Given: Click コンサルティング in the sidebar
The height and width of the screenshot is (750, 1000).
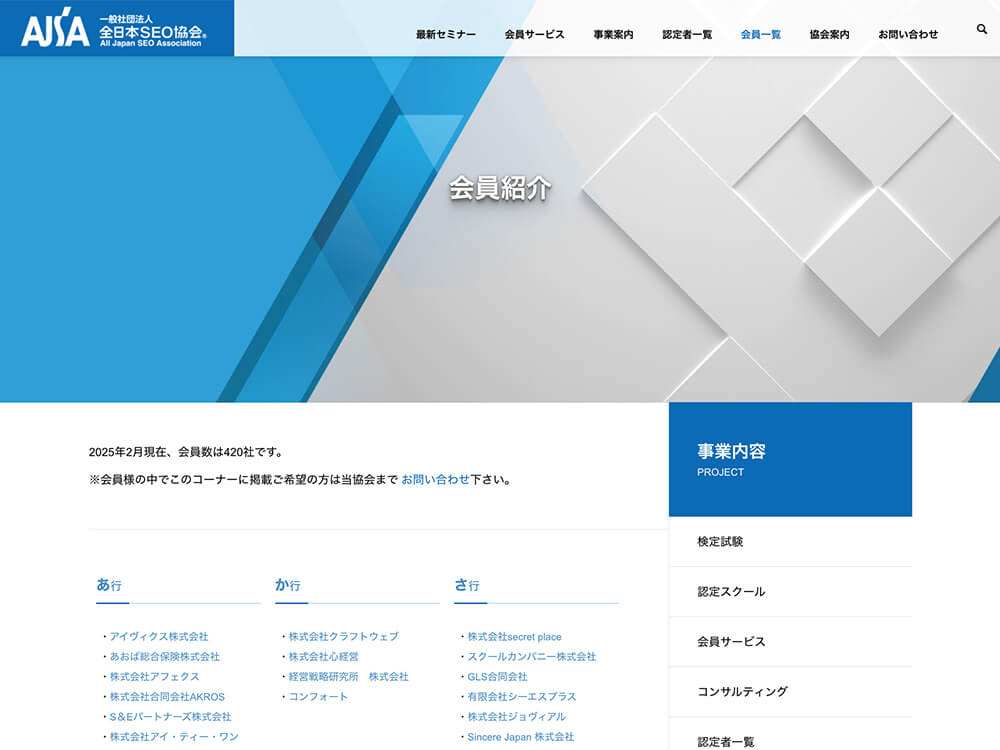Looking at the screenshot, I should [742, 692].
